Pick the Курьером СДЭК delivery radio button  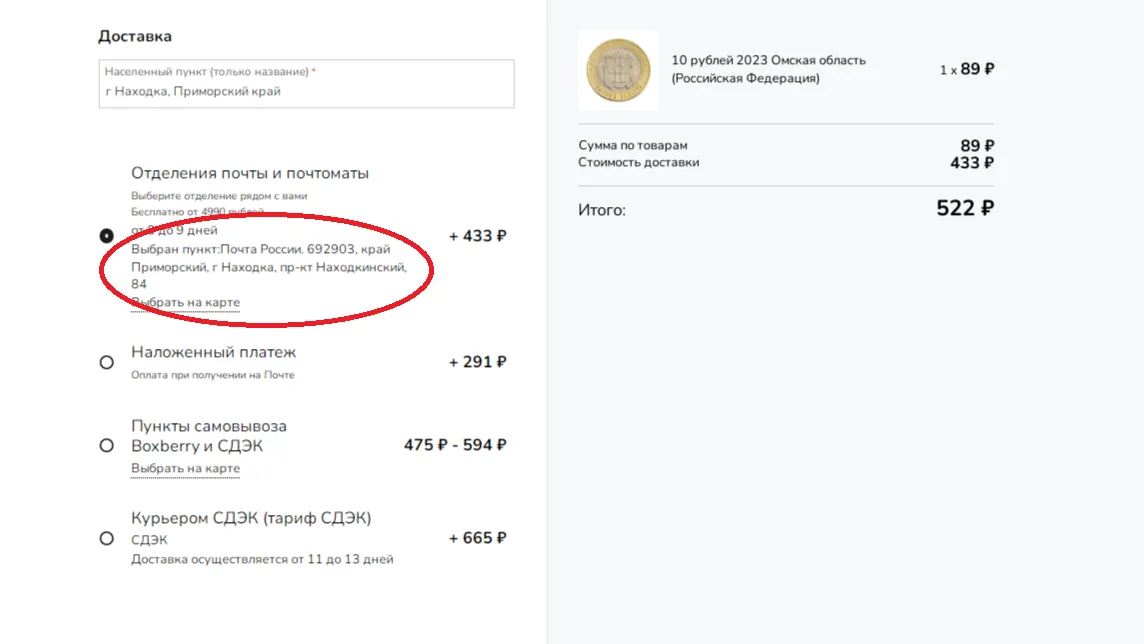(x=107, y=538)
